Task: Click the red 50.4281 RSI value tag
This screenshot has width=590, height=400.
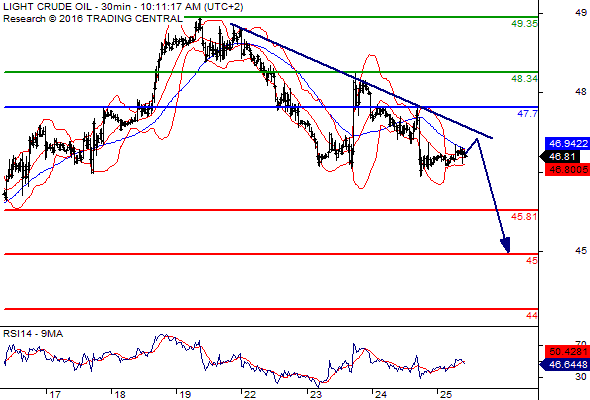Action: tap(567, 352)
